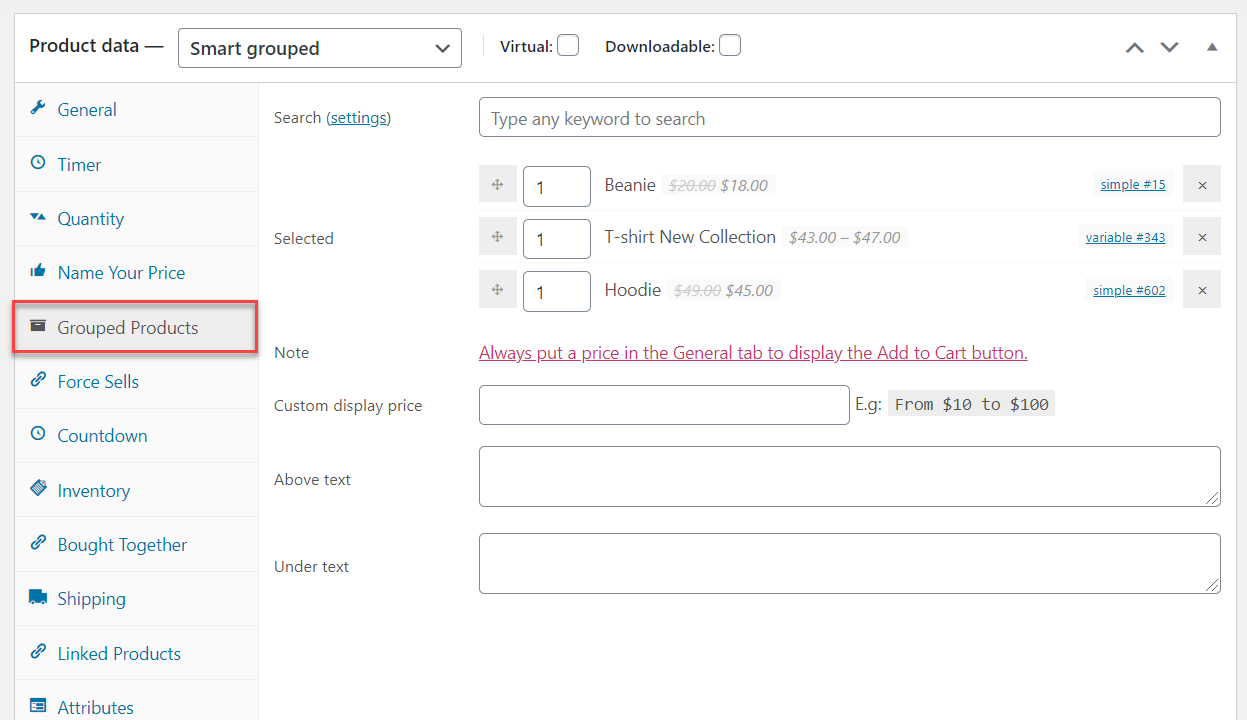Viewport: 1247px width, 720px height.
Task: Enable the Virtual checkbox
Action: pos(567,45)
